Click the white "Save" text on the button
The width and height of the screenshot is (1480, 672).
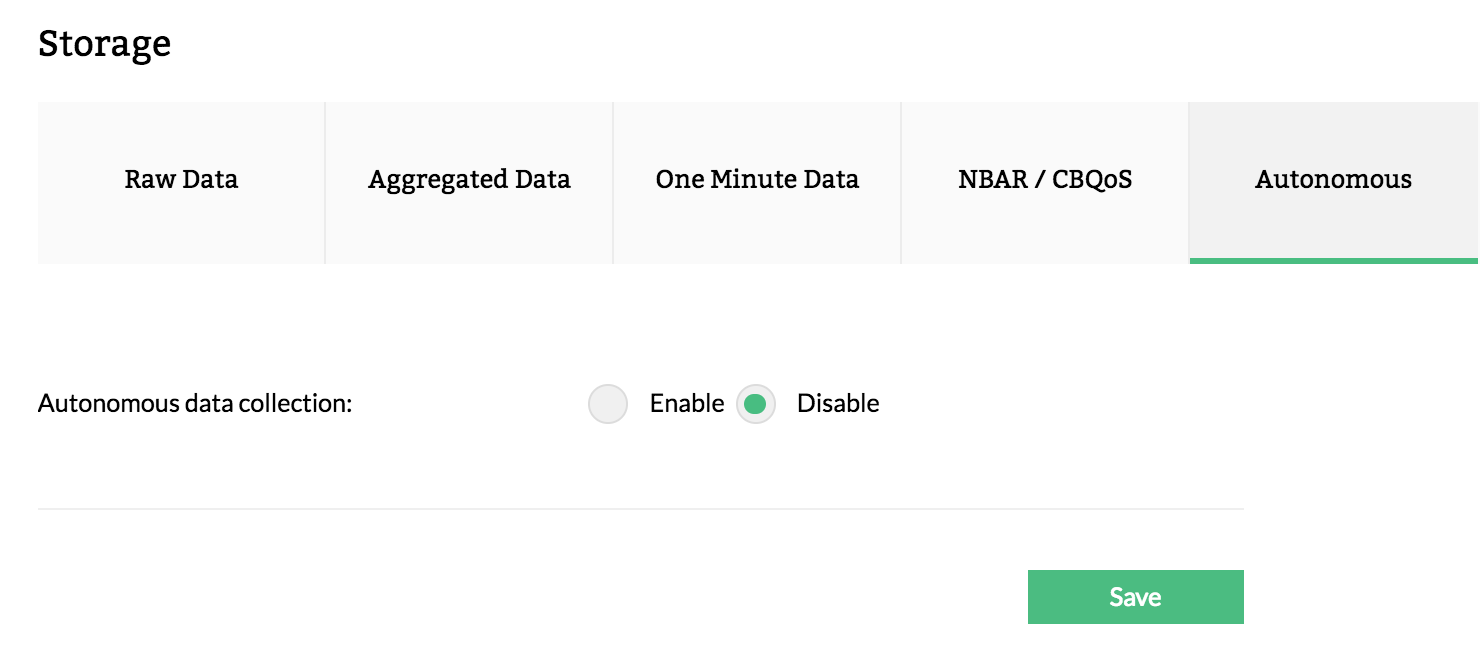(1135, 598)
